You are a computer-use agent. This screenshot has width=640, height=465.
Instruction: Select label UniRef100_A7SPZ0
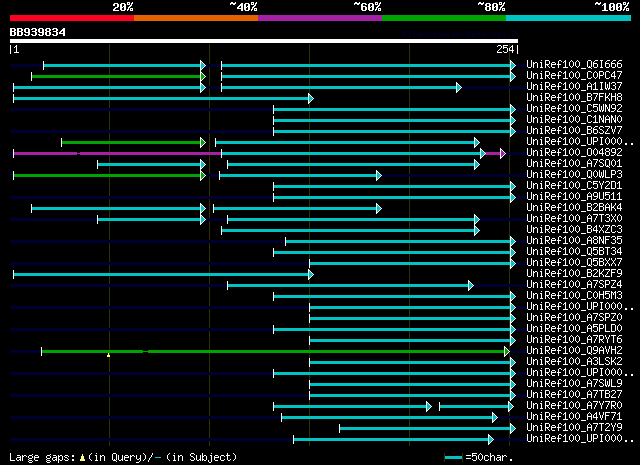click(x=574, y=318)
